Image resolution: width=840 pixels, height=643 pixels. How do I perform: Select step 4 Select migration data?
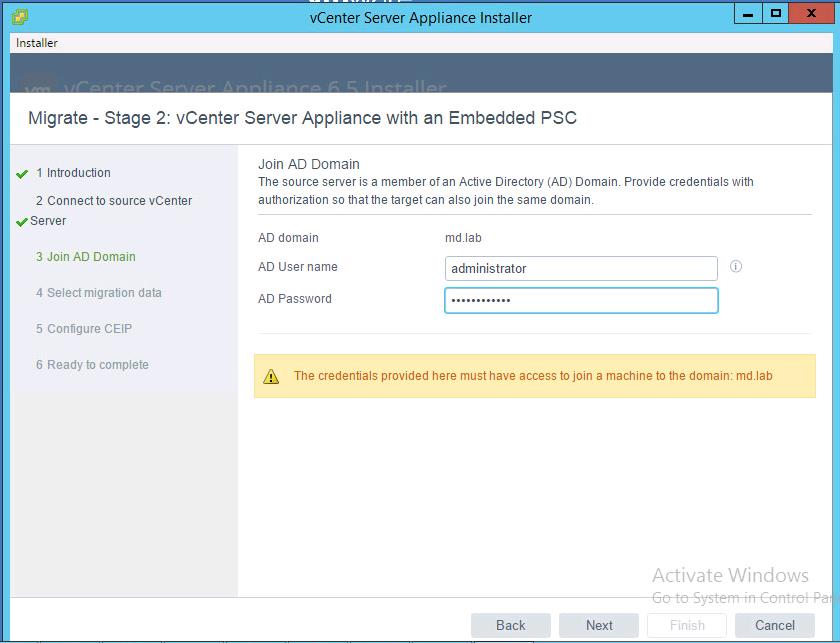point(99,293)
